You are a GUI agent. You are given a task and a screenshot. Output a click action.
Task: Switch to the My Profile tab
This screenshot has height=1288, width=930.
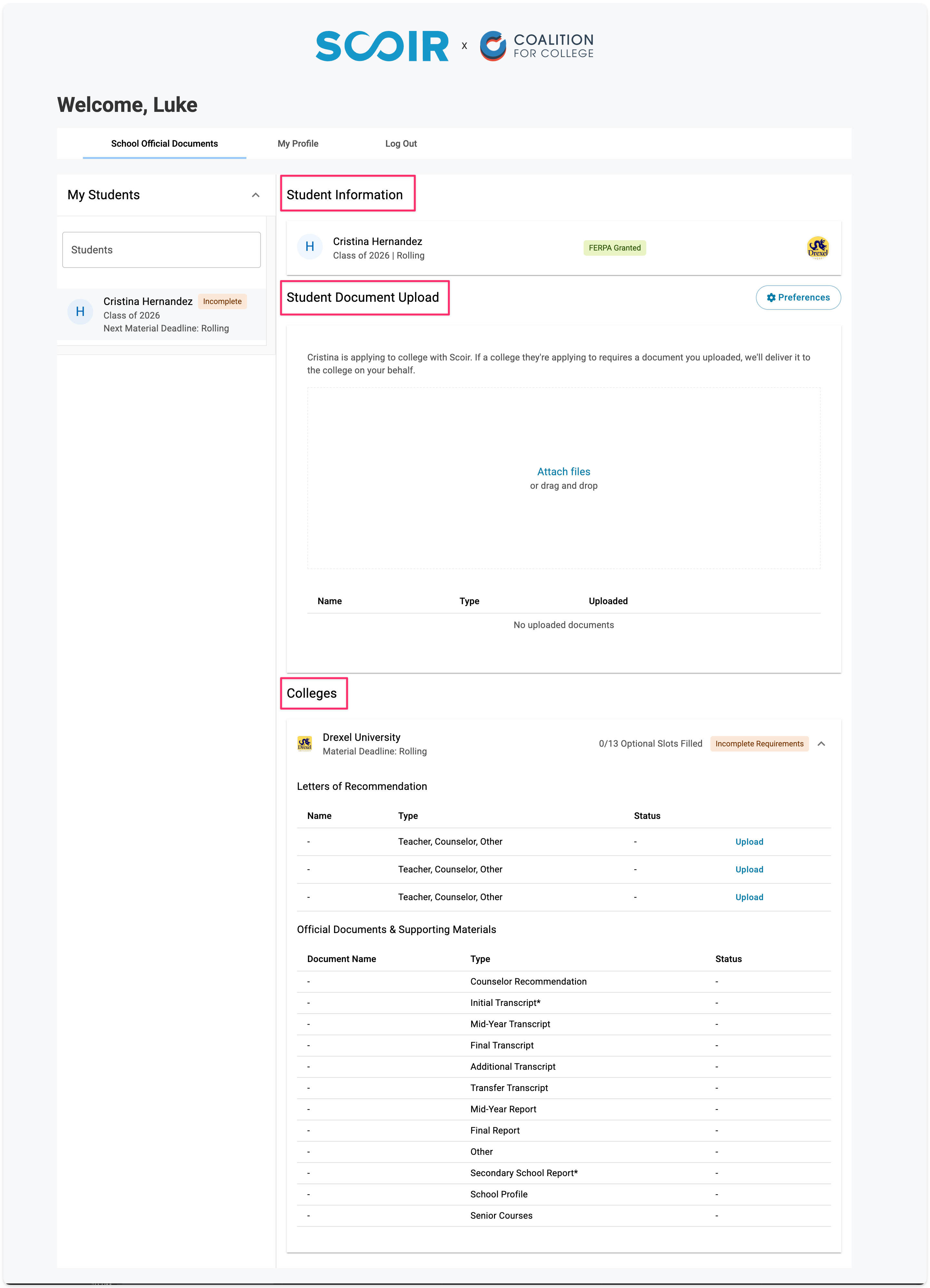pyautogui.click(x=298, y=144)
